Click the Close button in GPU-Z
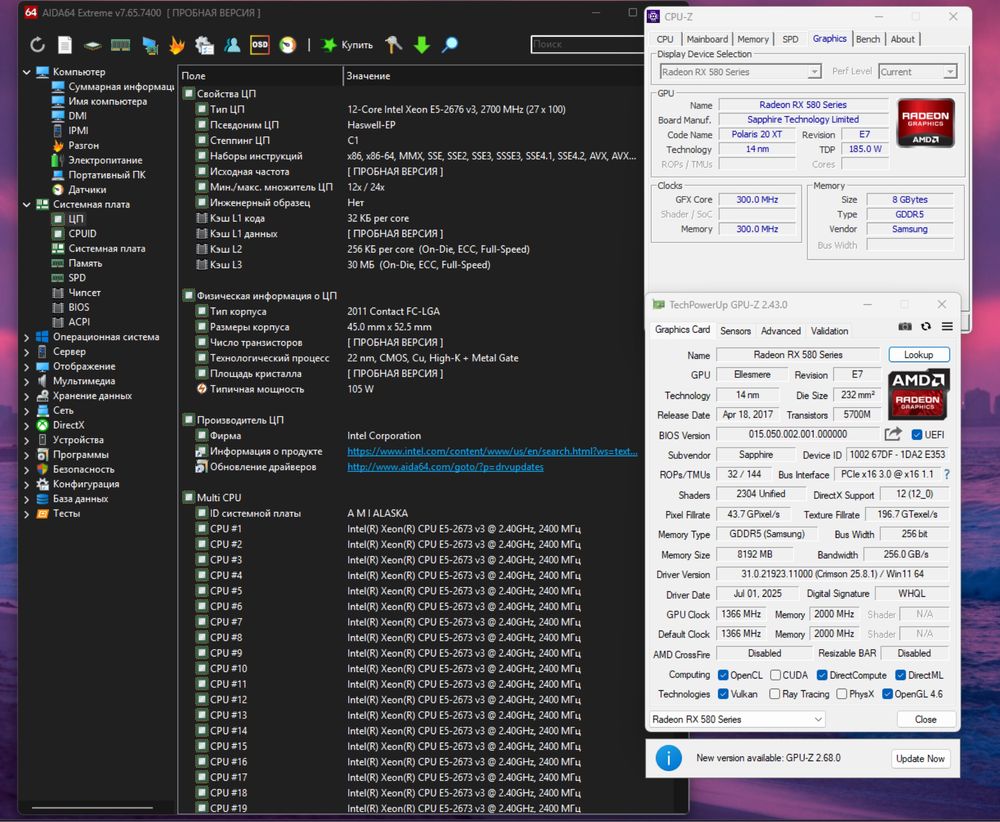Viewport: 1000px width, 822px height. (925, 719)
